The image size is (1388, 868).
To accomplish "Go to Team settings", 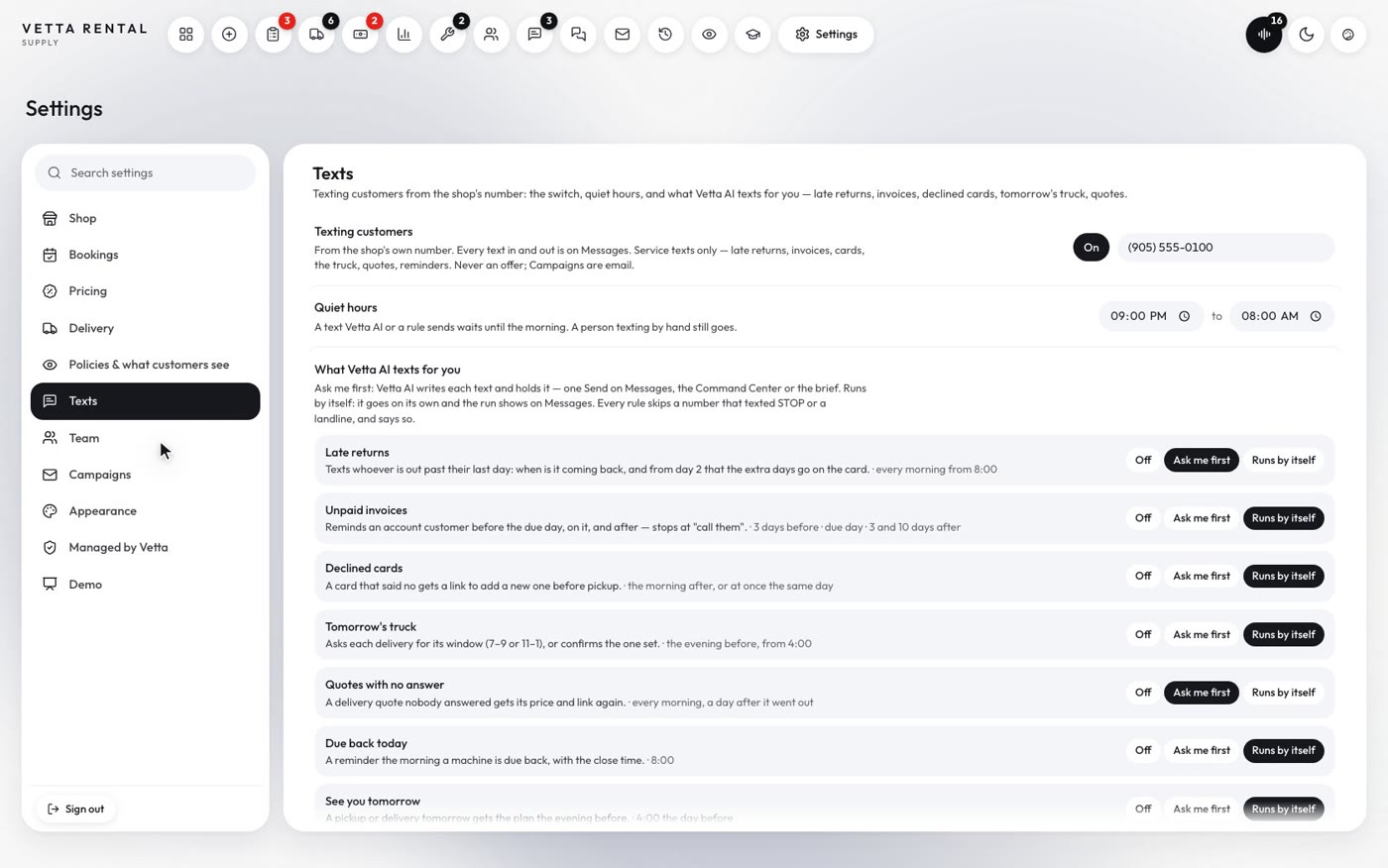I will coord(146,438).
